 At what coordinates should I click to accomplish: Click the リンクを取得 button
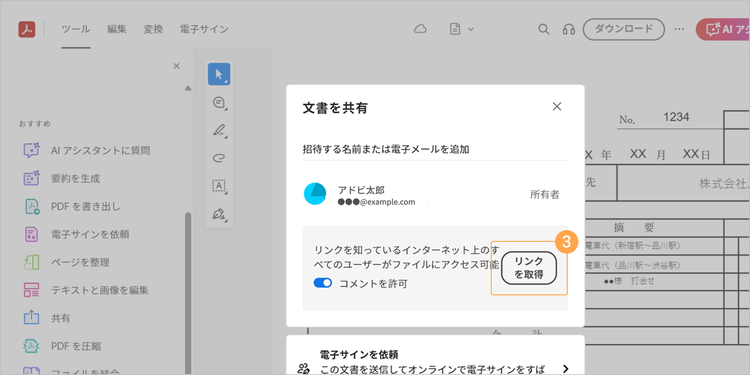coord(529,268)
